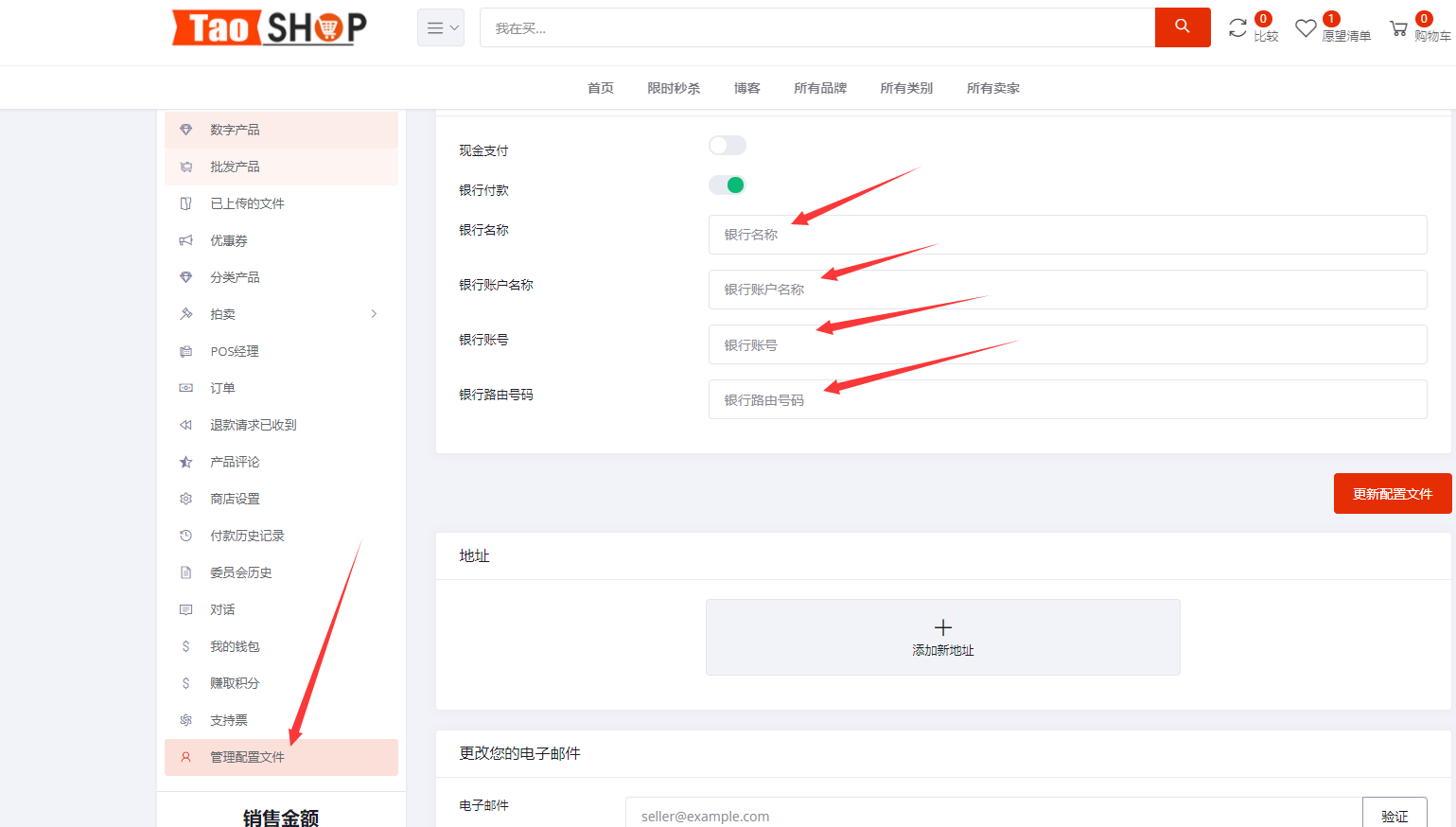This screenshot has width=1456, height=827.
Task: Click the TaoShop logo
Action: click(269, 27)
